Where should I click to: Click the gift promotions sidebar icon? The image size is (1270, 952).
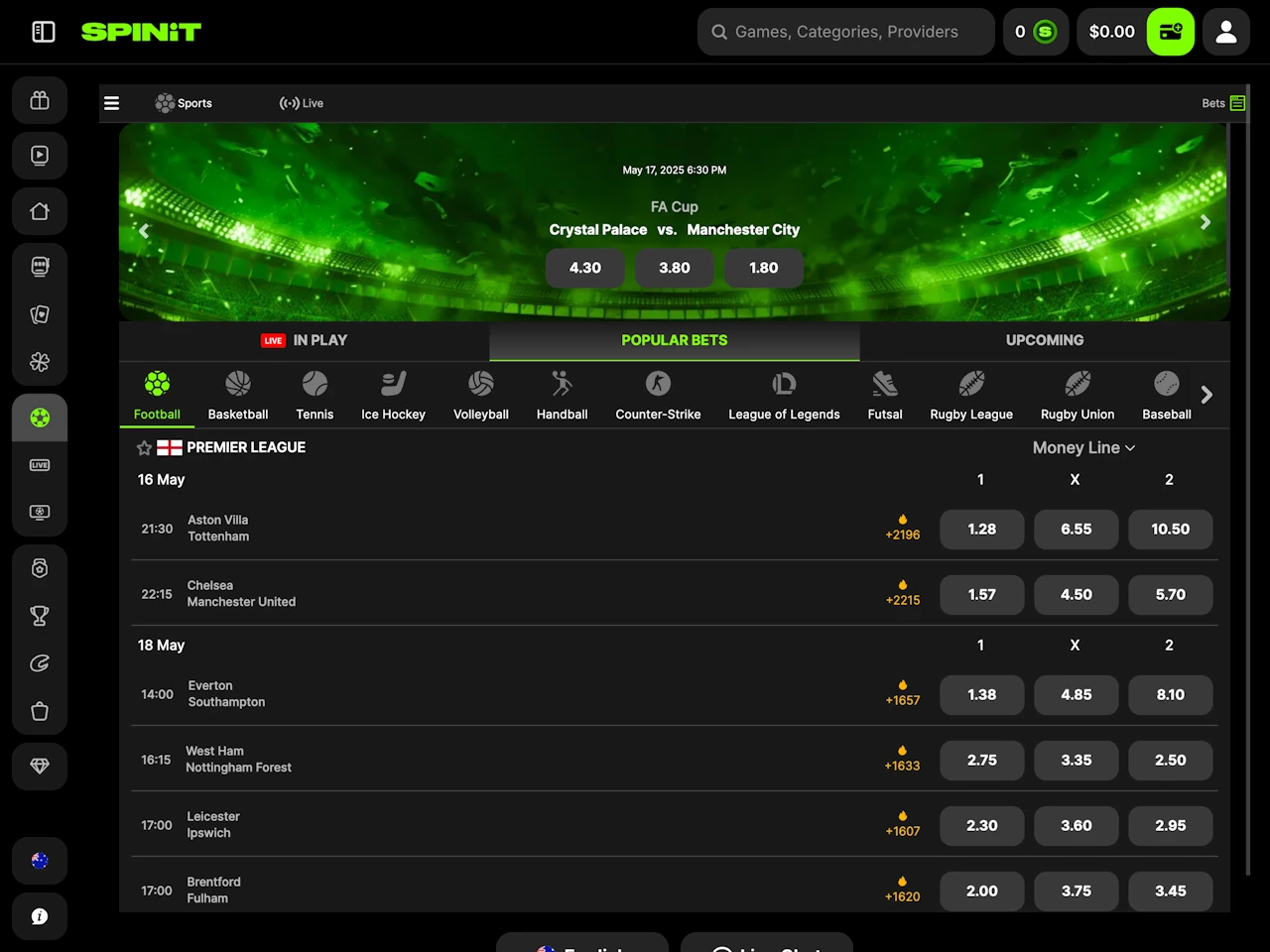pyautogui.click(x=40, y=100)
